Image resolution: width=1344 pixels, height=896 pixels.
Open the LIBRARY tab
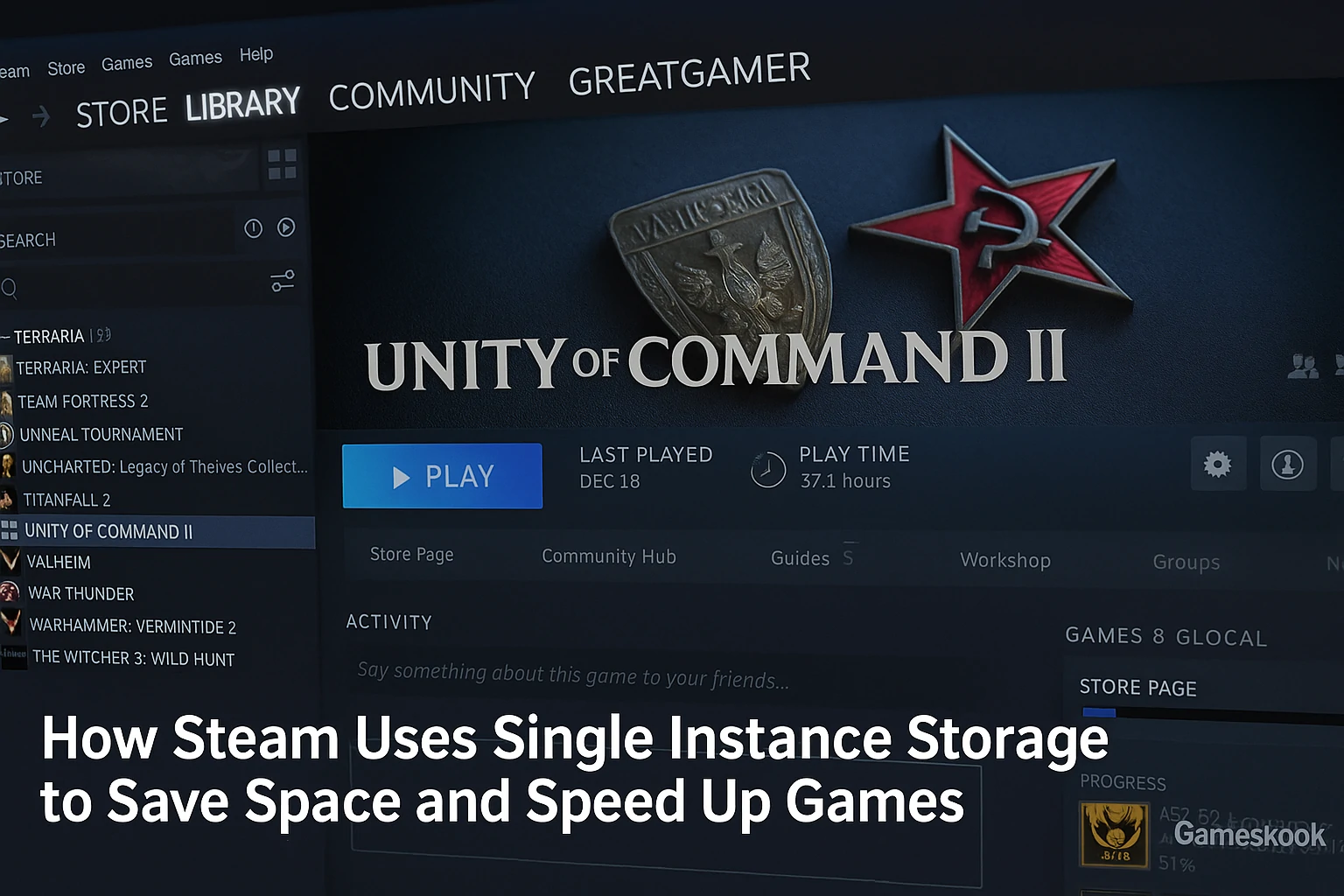(242, 105)
